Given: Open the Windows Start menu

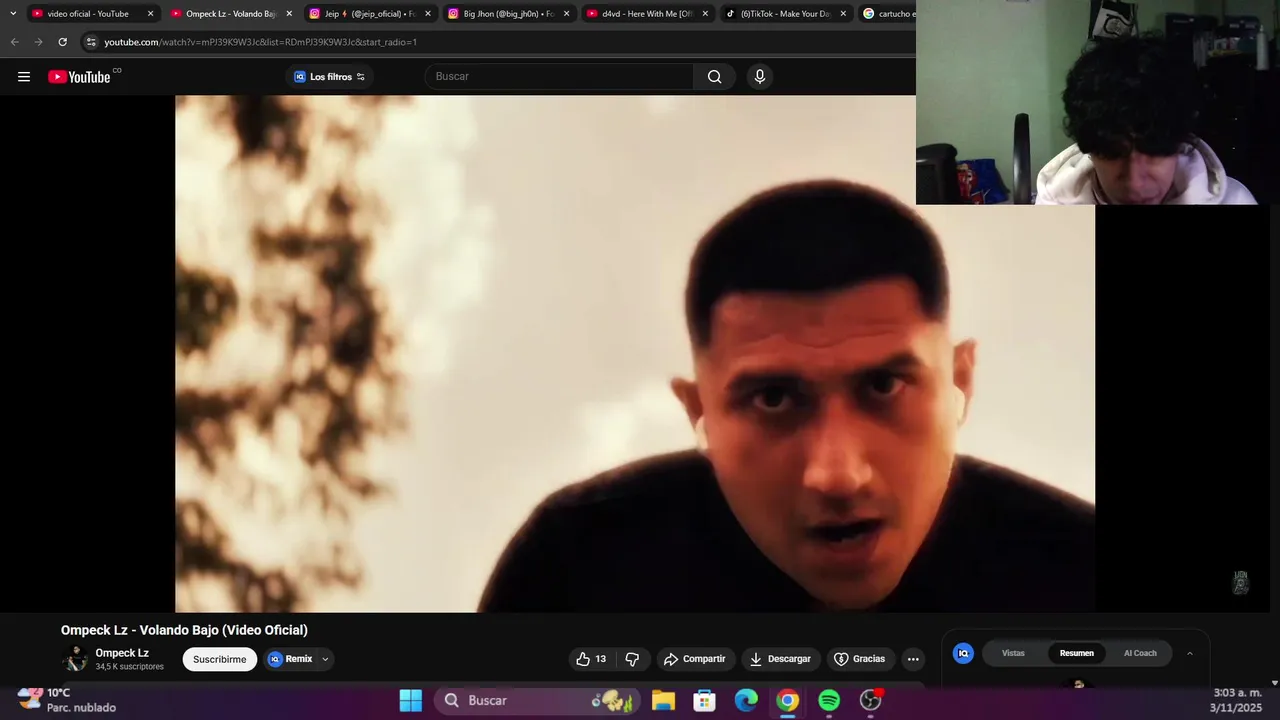Looking at the screenshot, I should tap(410, 700).
